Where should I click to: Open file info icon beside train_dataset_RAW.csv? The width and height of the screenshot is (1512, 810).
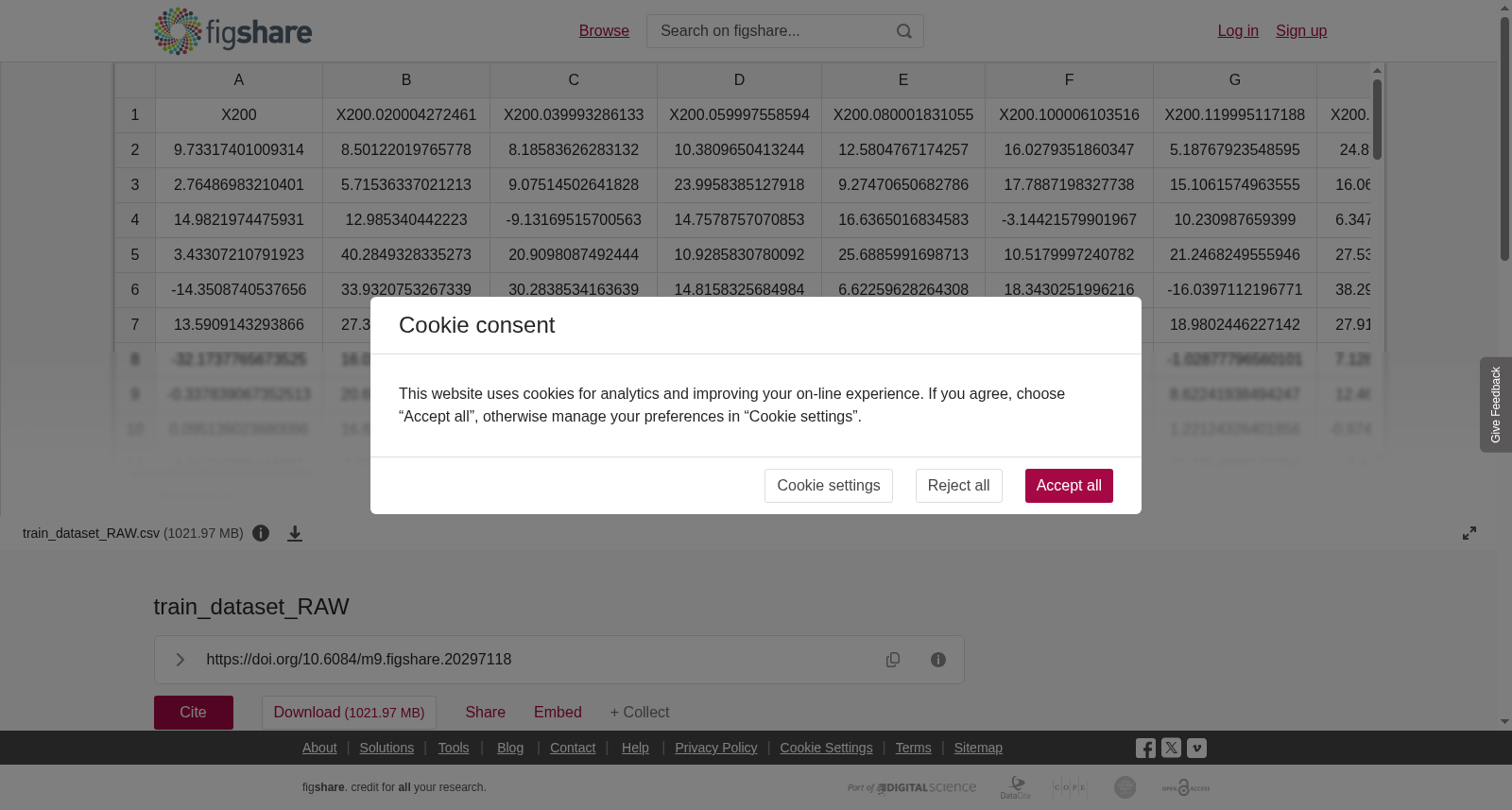261,533
